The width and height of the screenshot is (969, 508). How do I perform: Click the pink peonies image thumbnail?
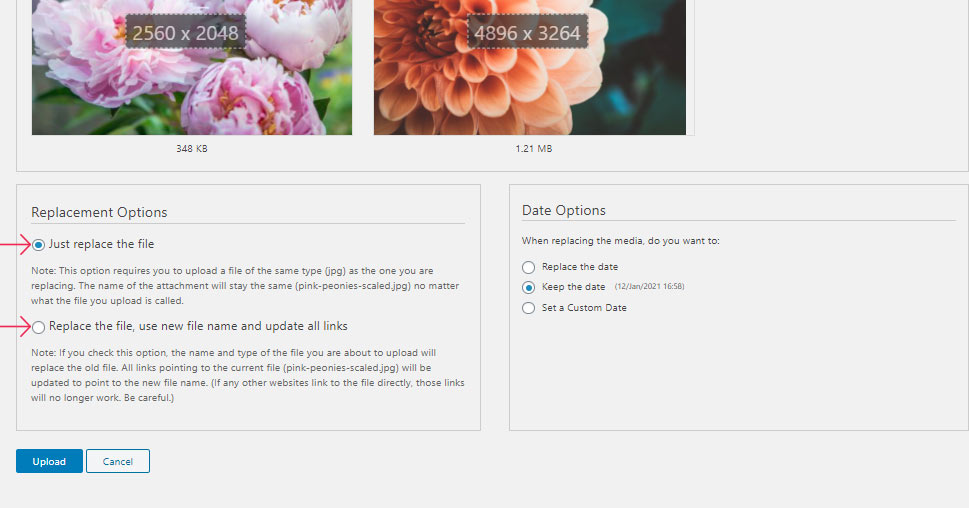192,67
